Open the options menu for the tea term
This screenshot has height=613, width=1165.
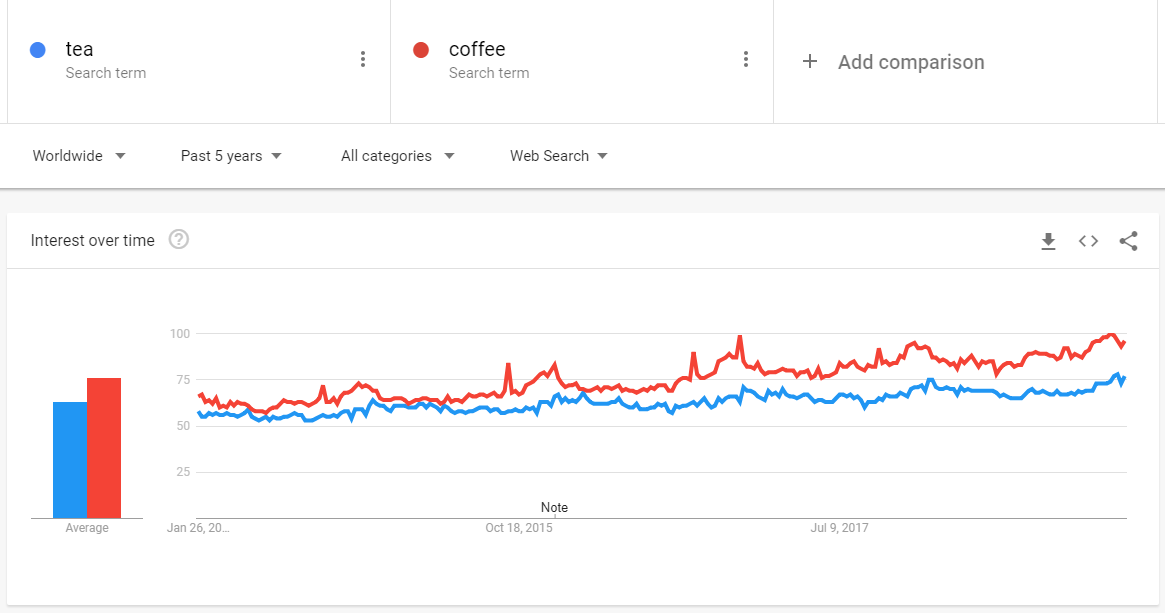(x=363, y=59)
